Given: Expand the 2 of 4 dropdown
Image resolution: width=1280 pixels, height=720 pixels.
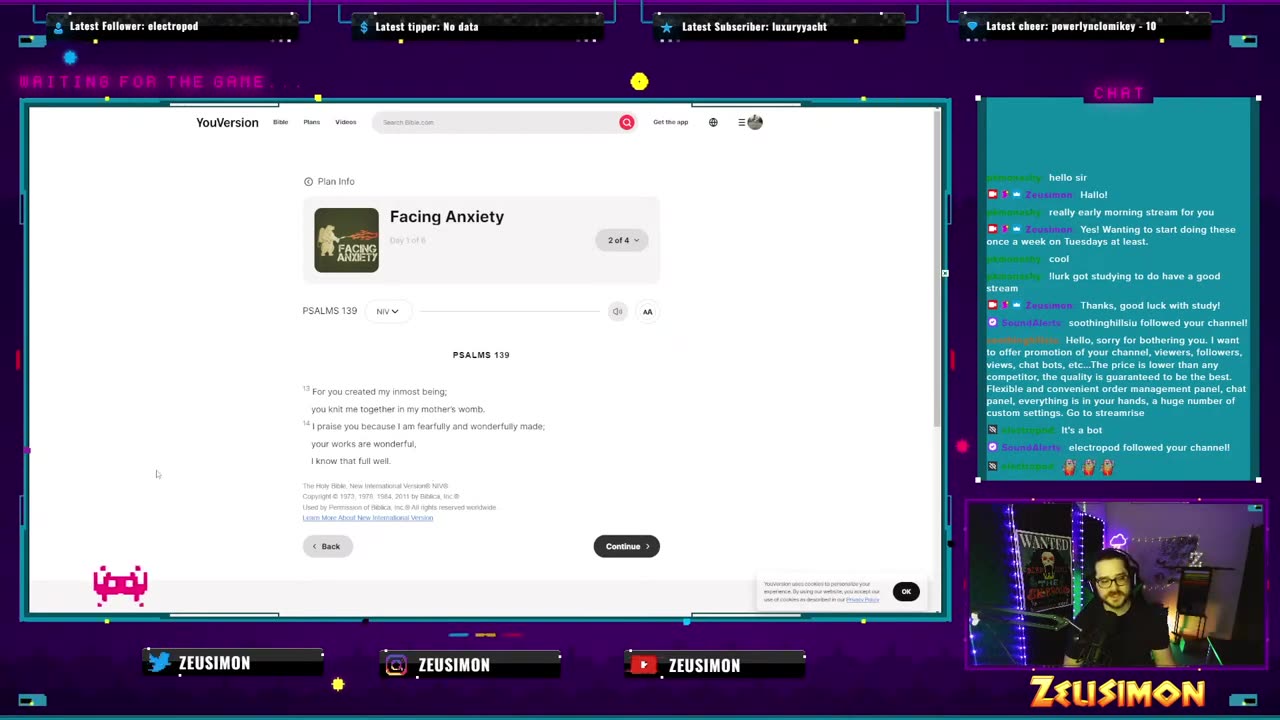Looking at the screenshot, I should coord(622,240).
